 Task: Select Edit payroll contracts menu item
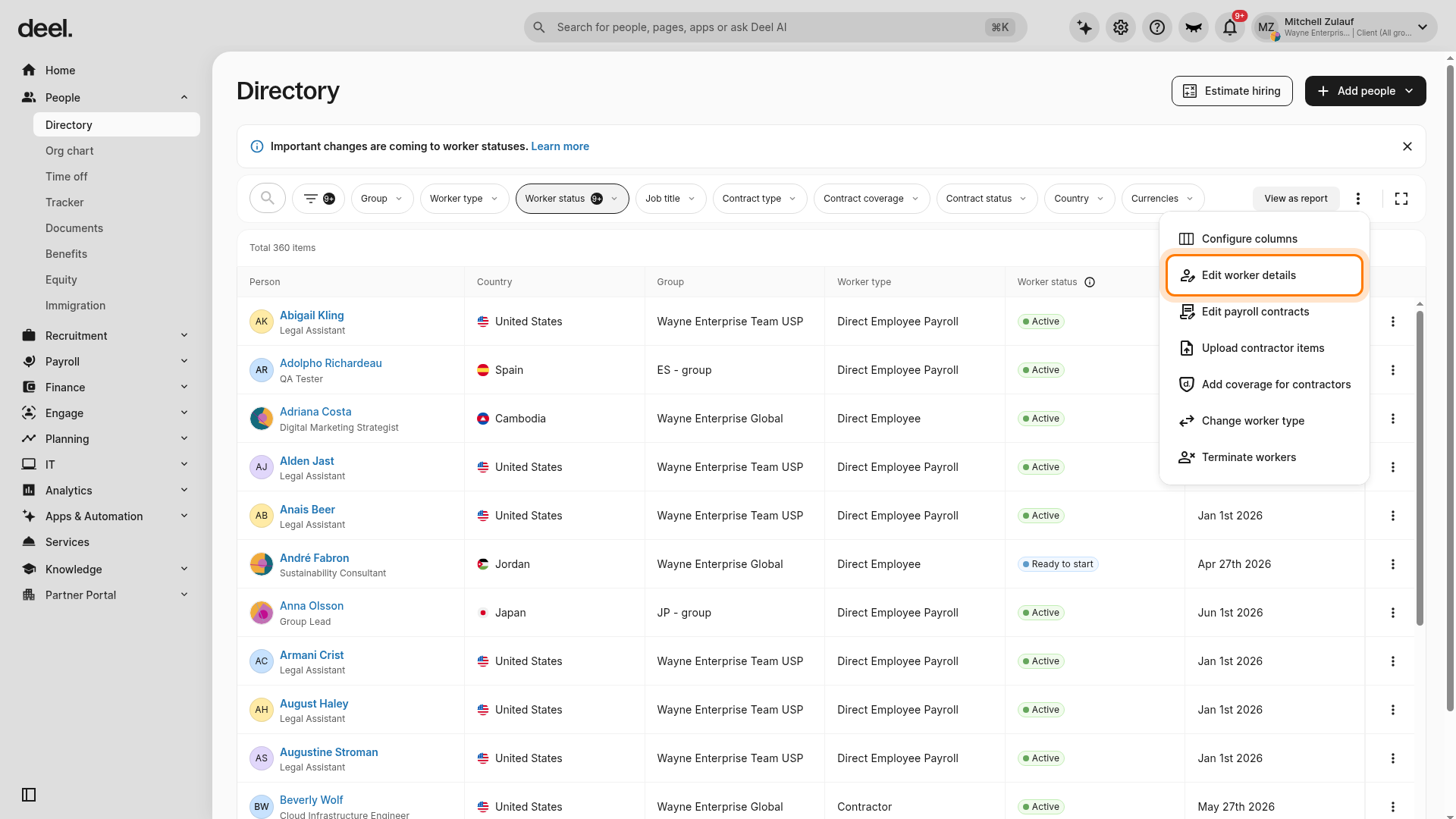pos(1264,312)
